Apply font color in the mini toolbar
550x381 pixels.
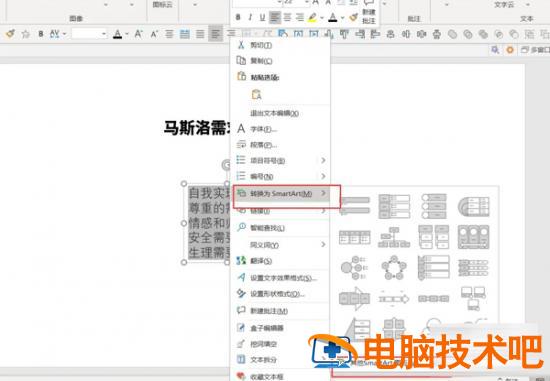333,17
